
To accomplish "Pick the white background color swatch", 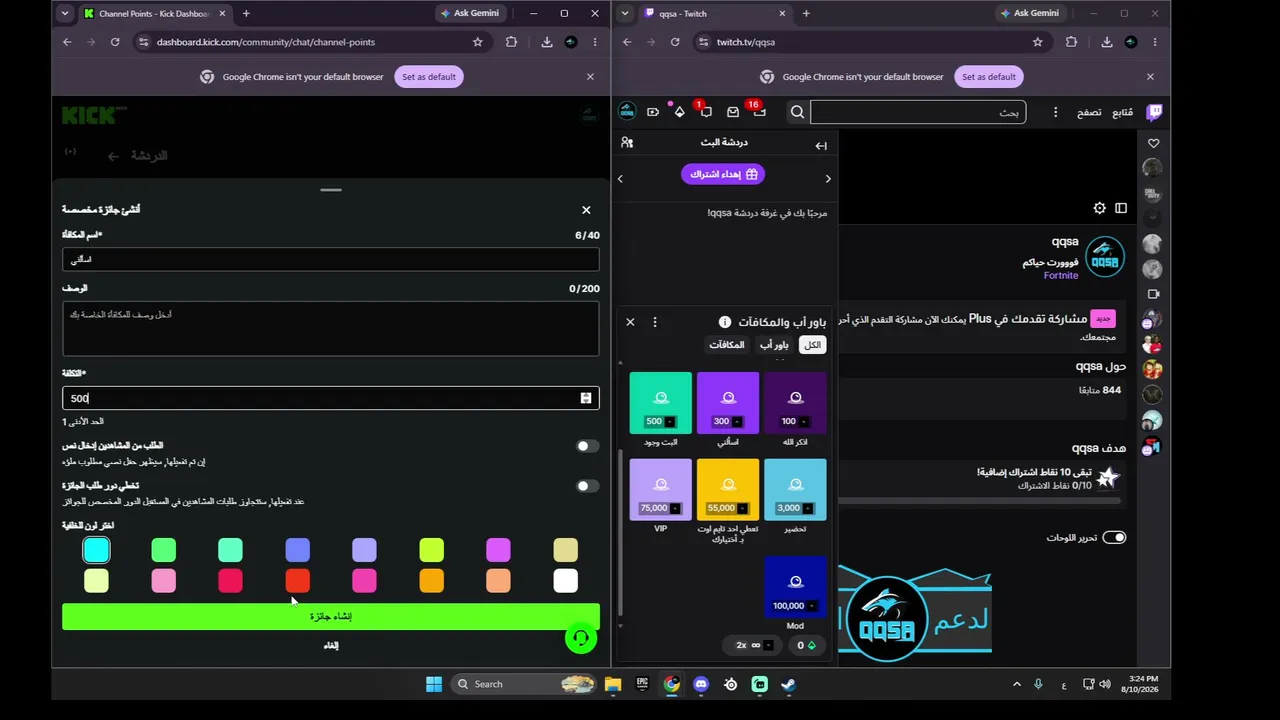I will [566, 581].
